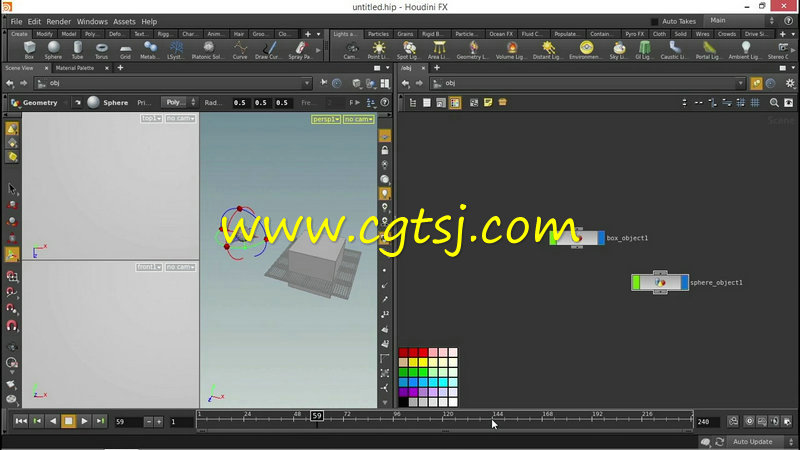Pick the yellow swatch in the color palette
This screenshot has width=800, height=450.
pyautogui.click(x=423, y=362)
